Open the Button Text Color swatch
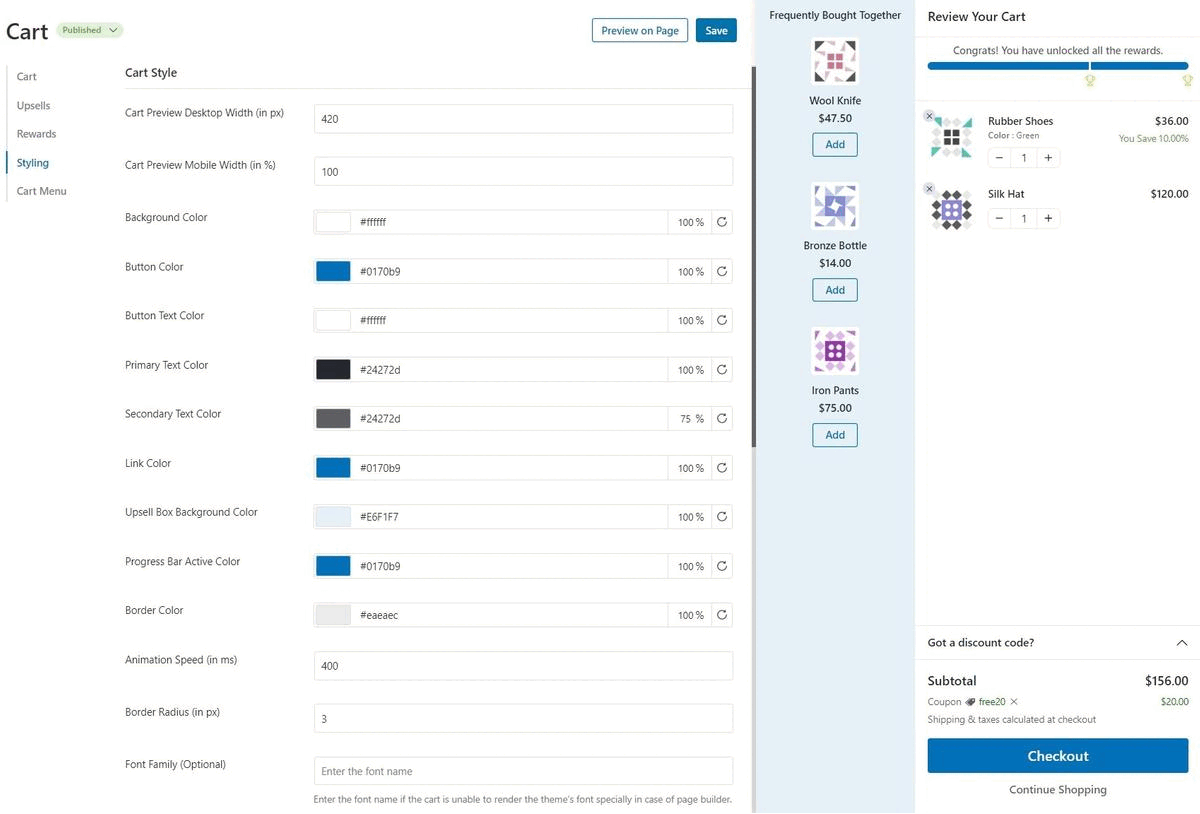Image resolution: width=1200 pixels, height=814 pixels. (333, 320)
